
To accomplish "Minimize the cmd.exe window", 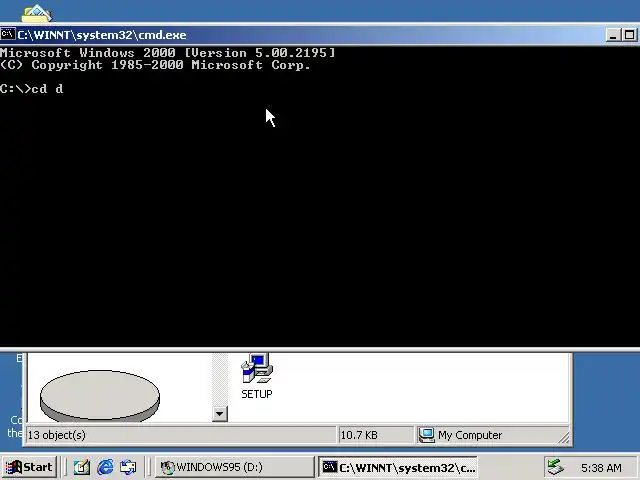I will pyautogui.click(x=612, y=35).
